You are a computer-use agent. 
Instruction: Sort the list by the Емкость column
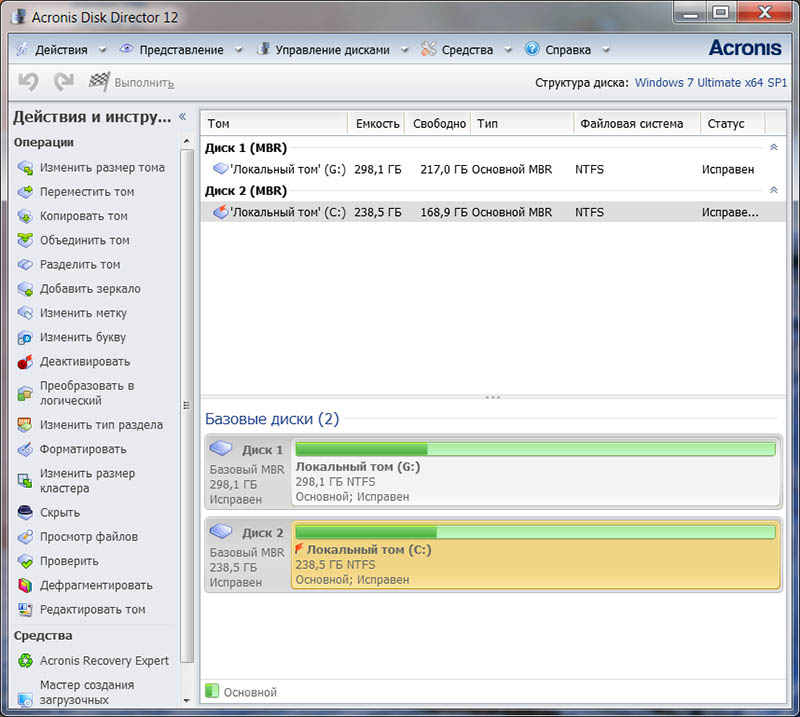pos(377,123)
